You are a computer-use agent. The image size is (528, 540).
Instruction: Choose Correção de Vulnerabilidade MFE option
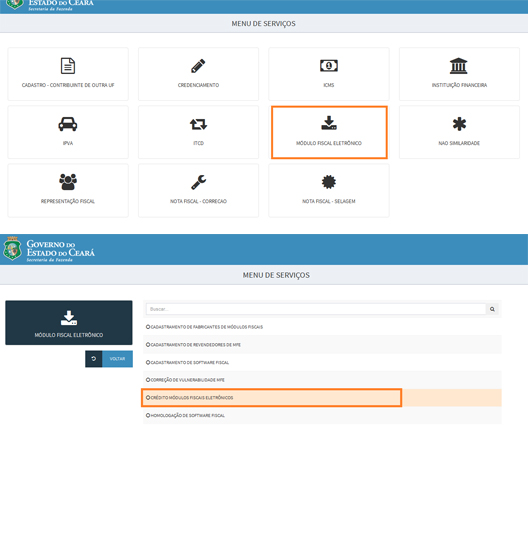[322, 380]
